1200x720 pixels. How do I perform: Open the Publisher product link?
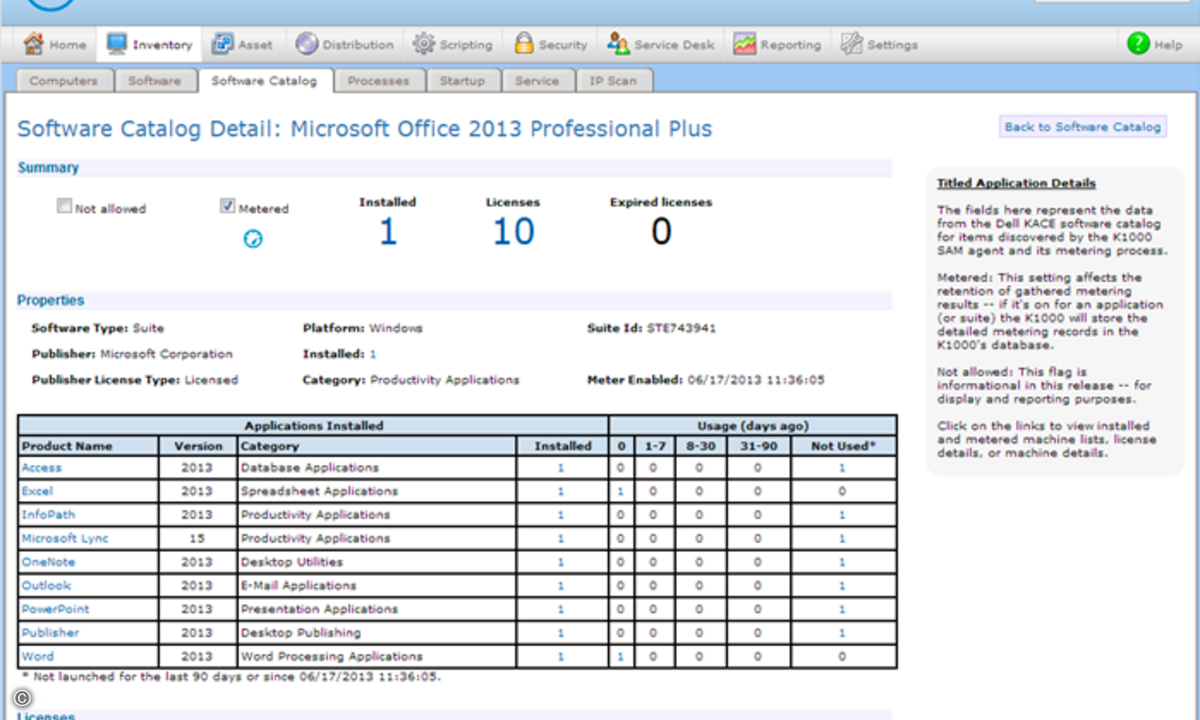coord(50,633)
